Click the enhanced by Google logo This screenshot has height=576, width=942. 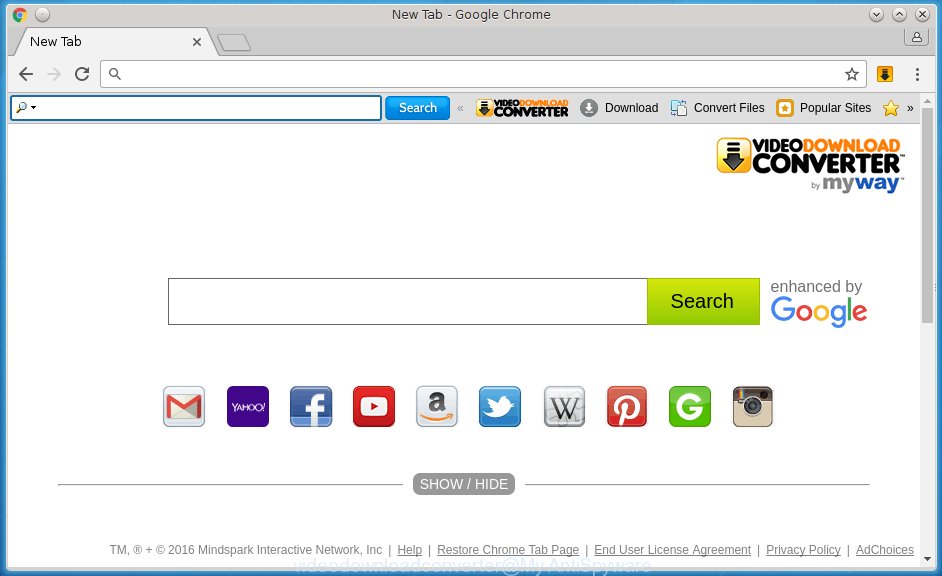tap(819, 303)
